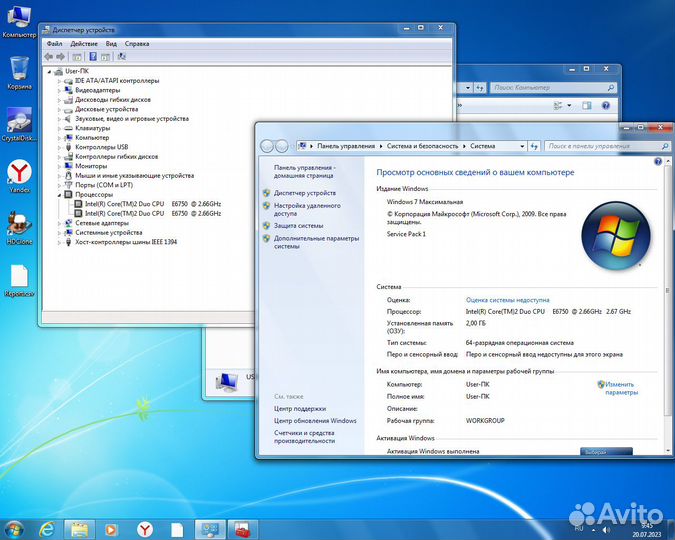Screen dimensions: 675x540
Task: Open Диспетчер устройств link in sidebar
Action: click(x=305, y=193)
